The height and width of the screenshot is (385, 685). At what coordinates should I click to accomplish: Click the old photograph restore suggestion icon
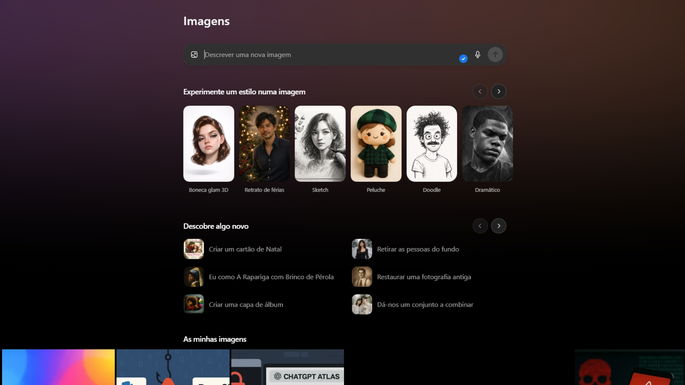click(362, 277)
